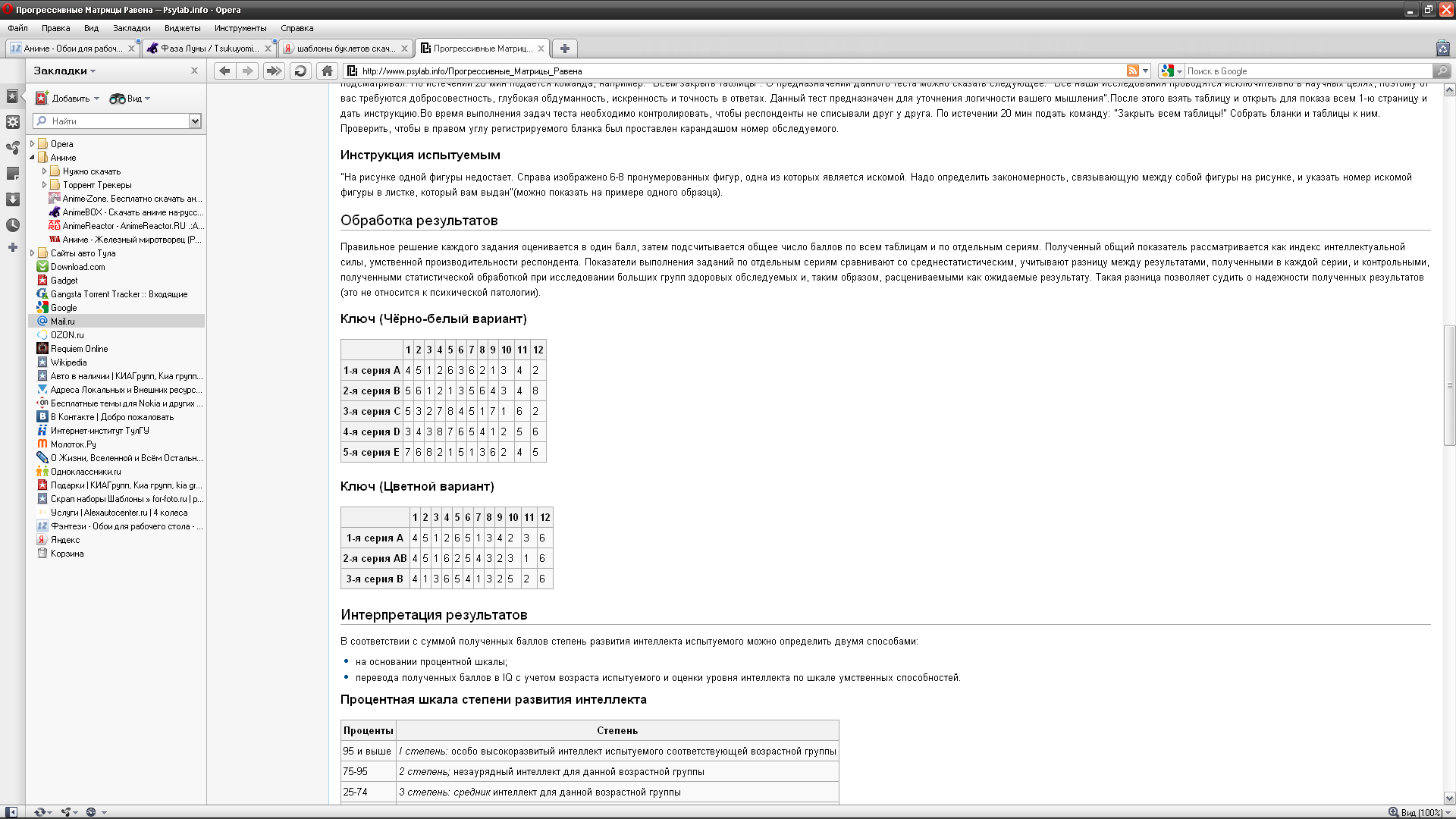Screen dimensions: 1456x819
Task: Open the Google search engine selector
Action: tap(1172, 71)
